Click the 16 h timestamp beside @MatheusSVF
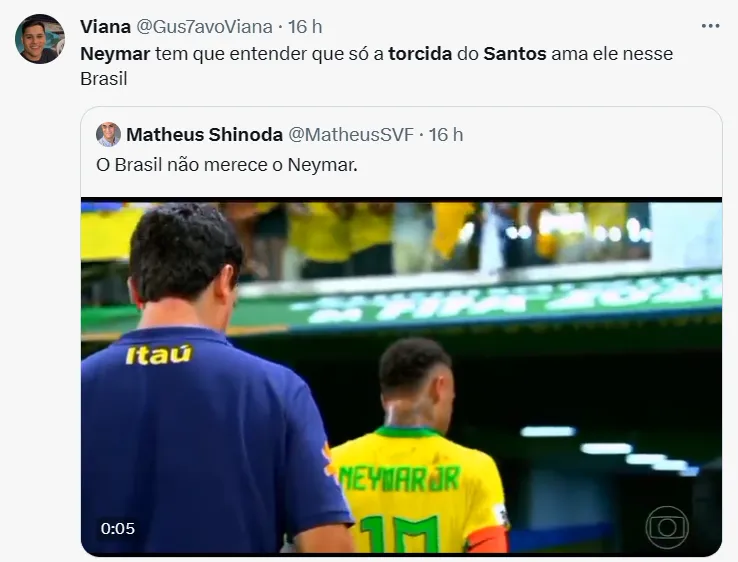 [446, 135]
